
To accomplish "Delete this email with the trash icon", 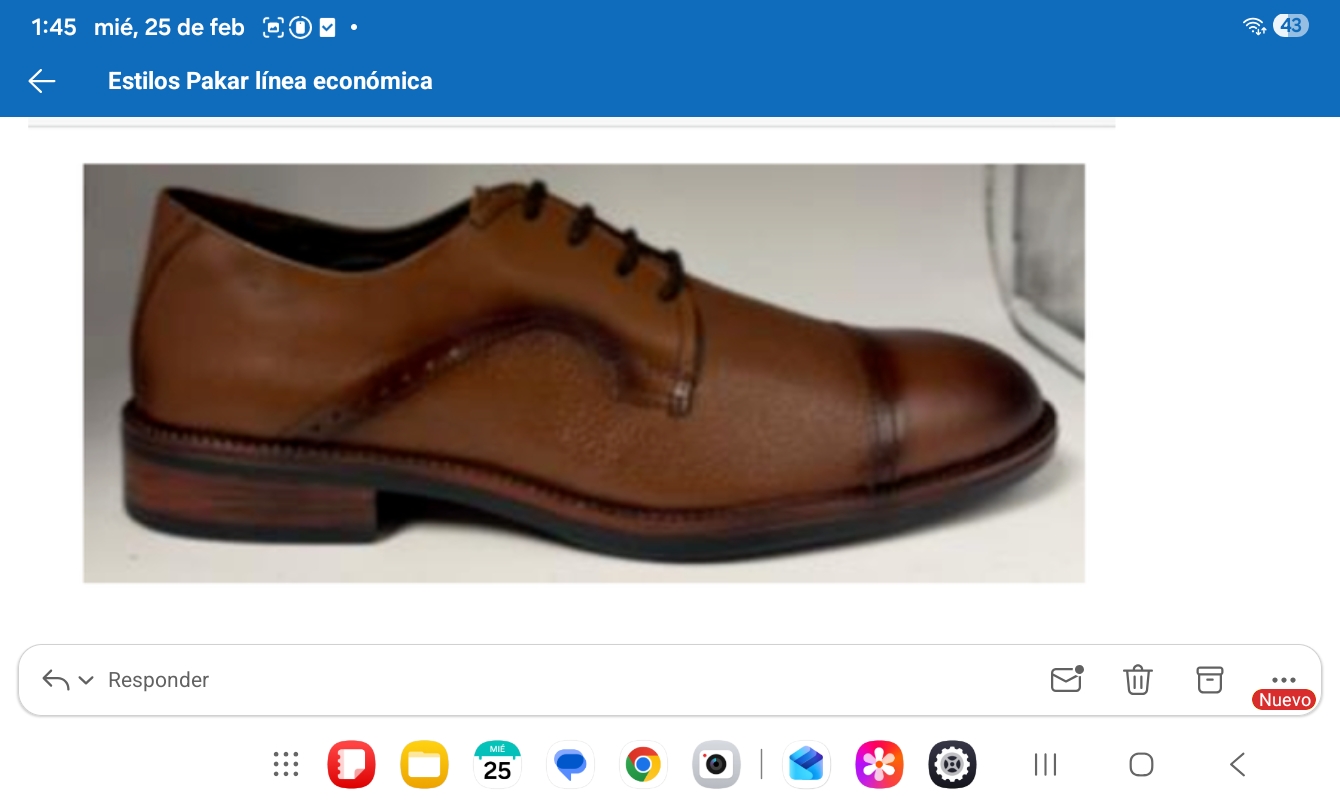I will [1138, 680].
